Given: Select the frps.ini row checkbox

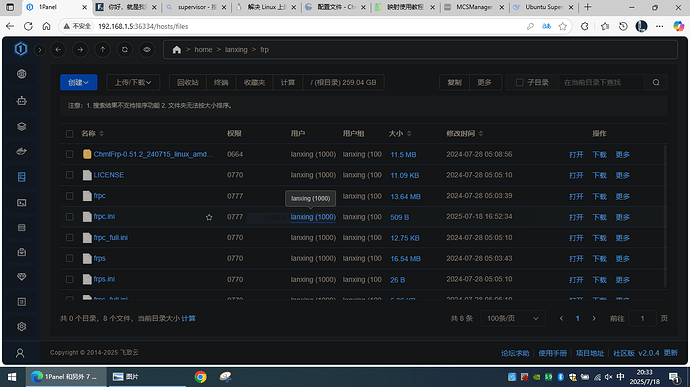Looking at the screenshot, I should 70,279.
